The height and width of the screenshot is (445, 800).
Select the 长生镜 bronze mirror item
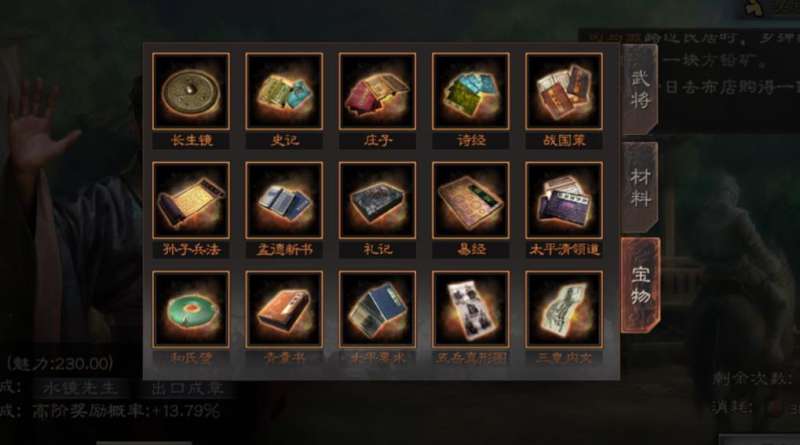click(191, 91)
